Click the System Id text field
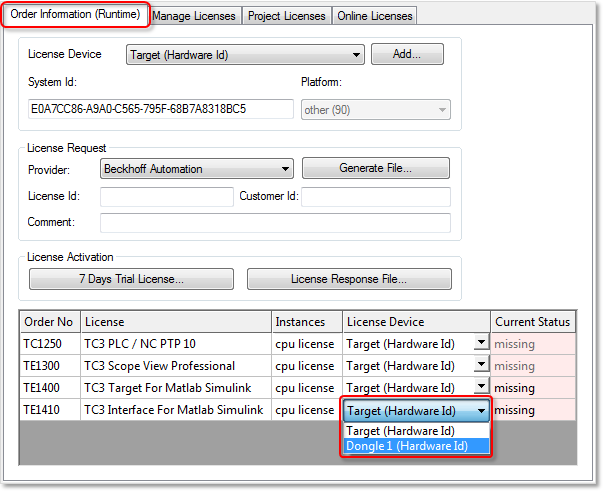Image resolution: width=603 pixels, height=491 pixels. tap(161, 109)
